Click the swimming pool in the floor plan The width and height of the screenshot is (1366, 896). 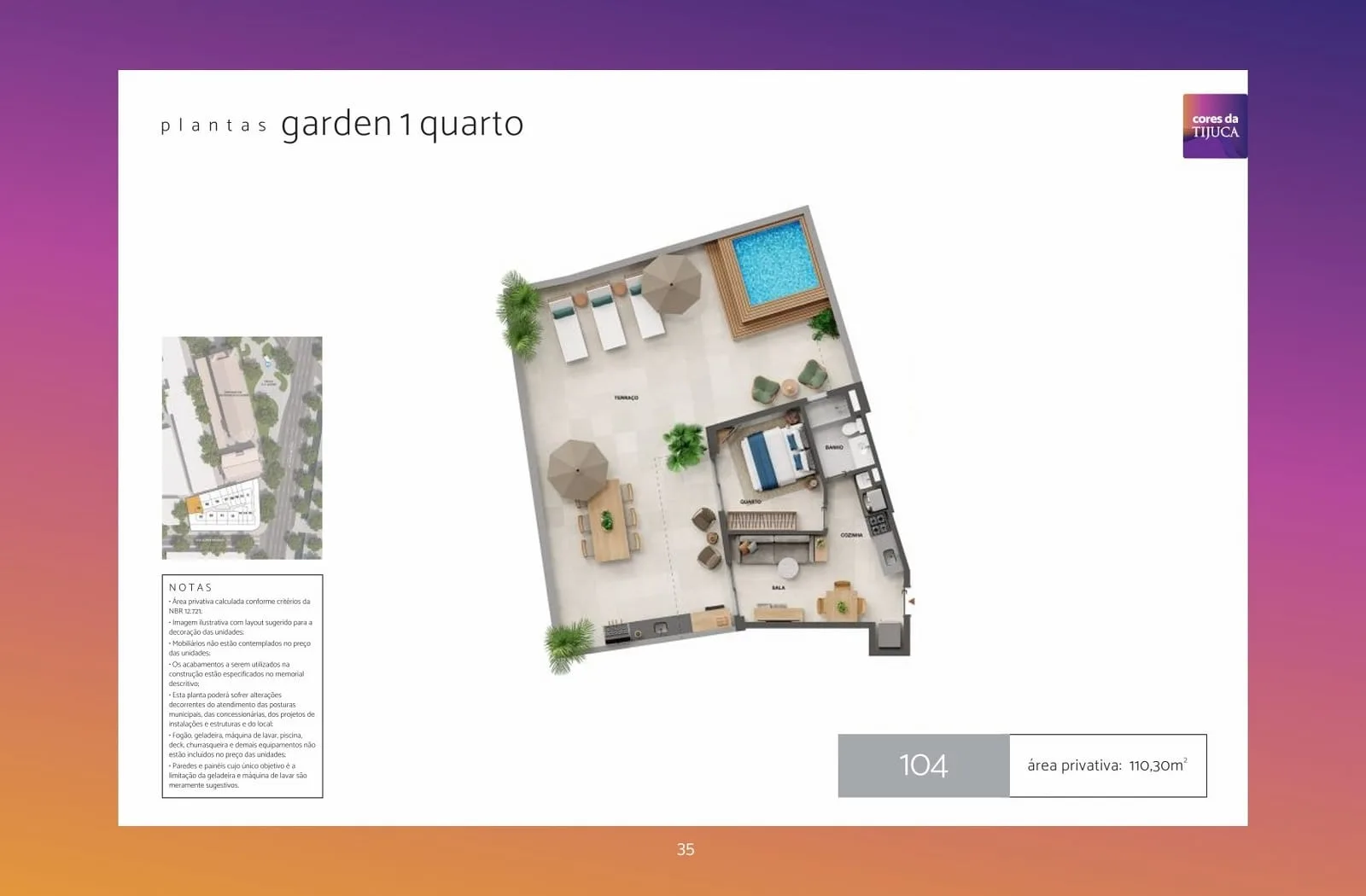point(775,261)
